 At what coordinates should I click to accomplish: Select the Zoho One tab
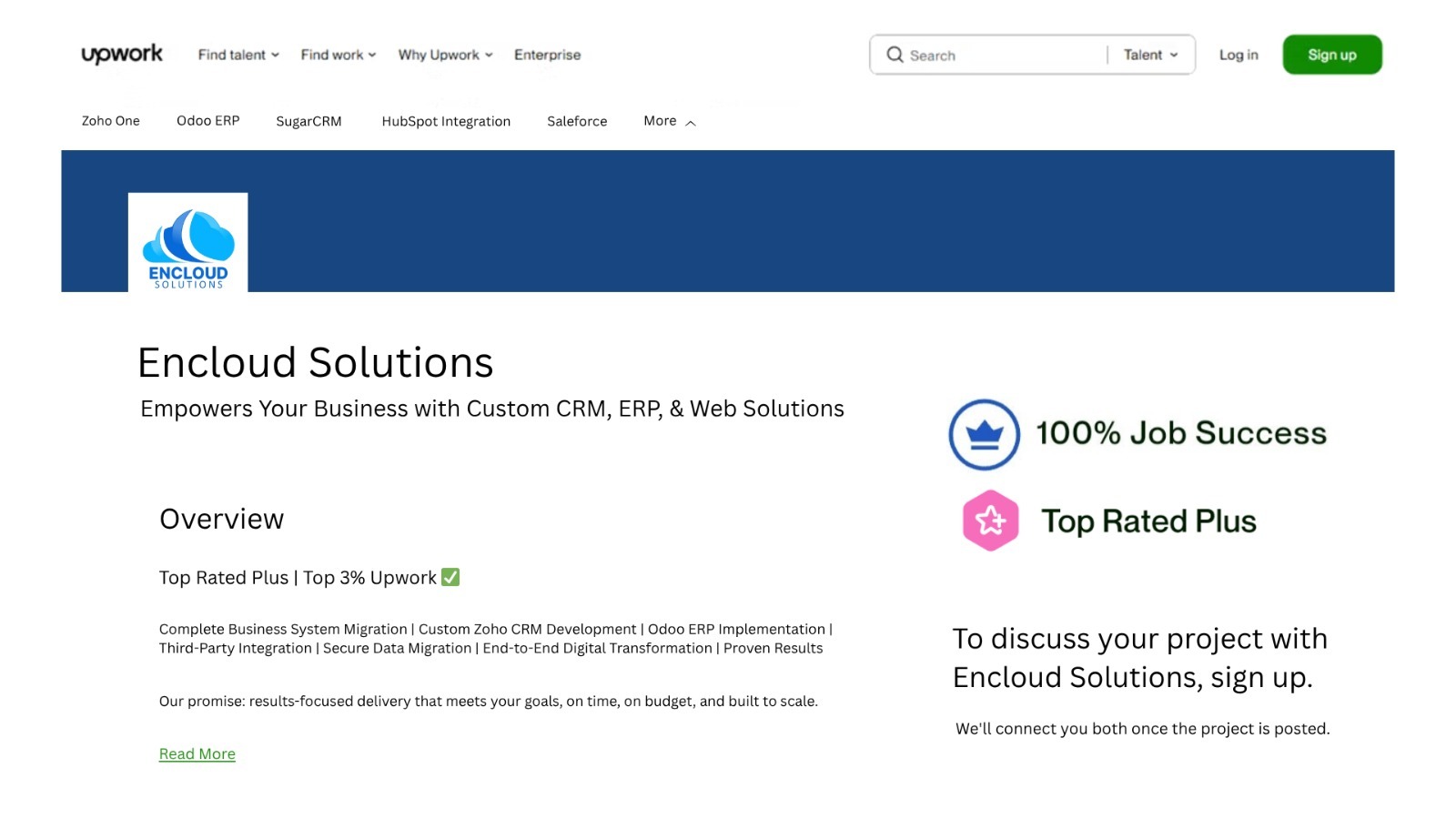(x=111, y=121)
